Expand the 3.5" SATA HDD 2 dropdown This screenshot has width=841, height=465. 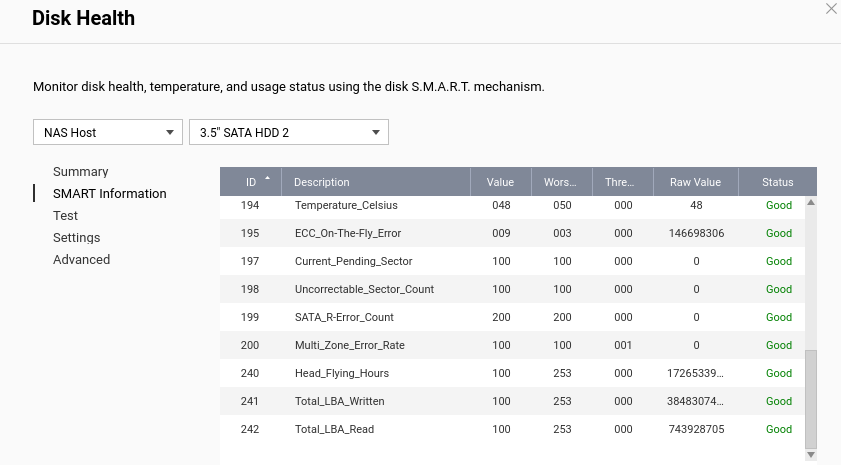coord(288,132)
